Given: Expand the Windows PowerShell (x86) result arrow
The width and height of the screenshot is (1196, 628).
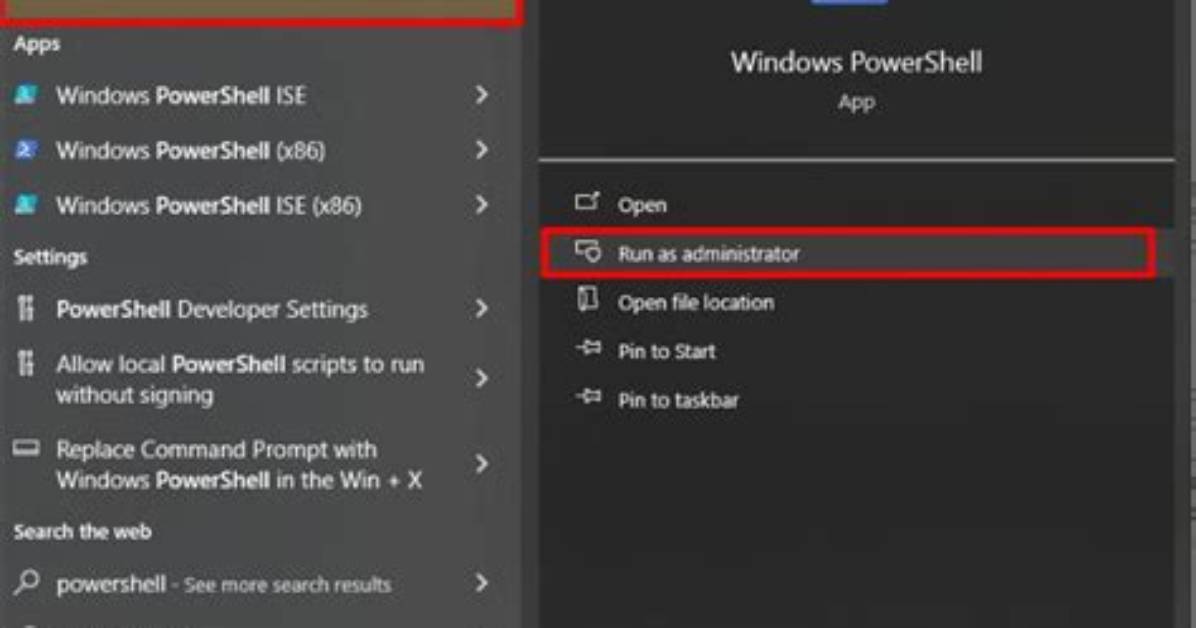Looking at the screenshot, I should click(481, 150).
